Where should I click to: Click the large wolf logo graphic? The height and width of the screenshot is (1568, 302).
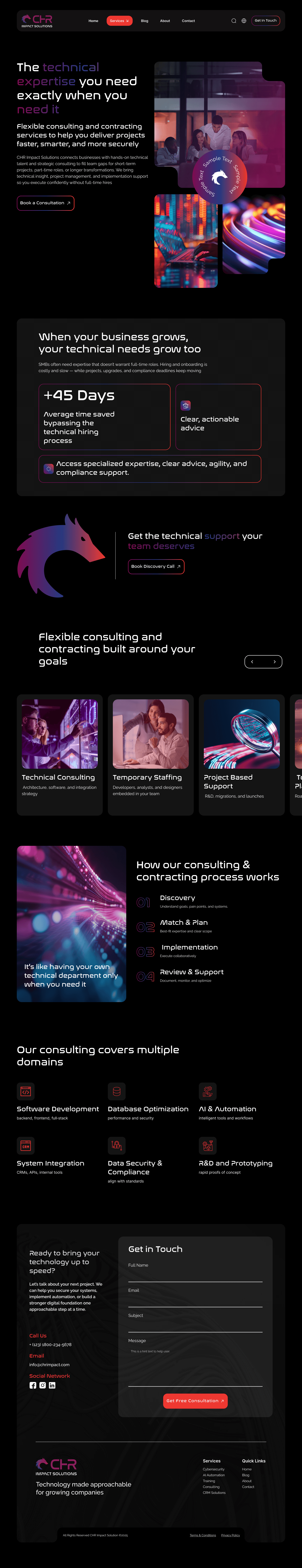61,556
